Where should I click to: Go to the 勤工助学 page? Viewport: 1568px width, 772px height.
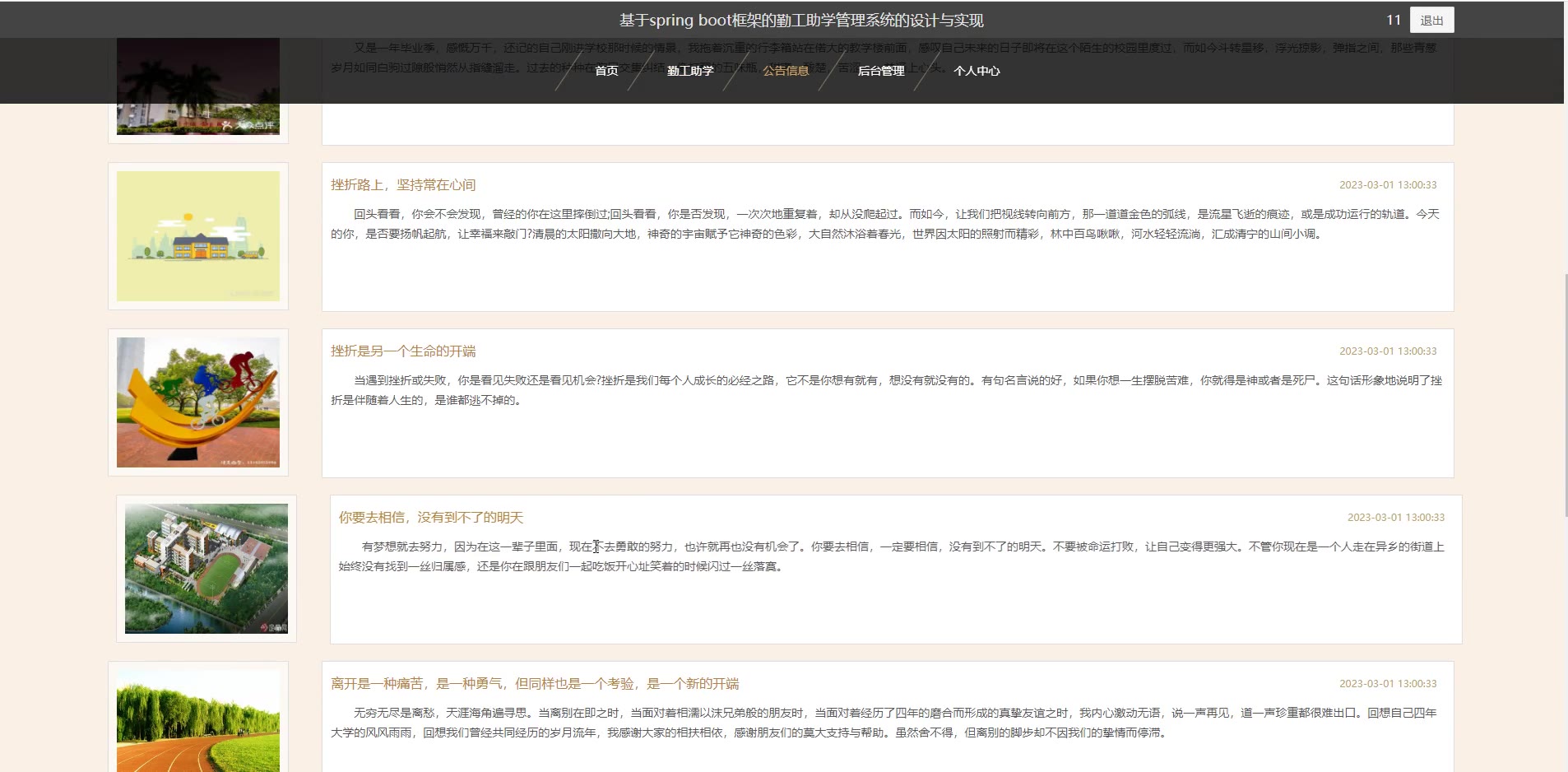690,71
